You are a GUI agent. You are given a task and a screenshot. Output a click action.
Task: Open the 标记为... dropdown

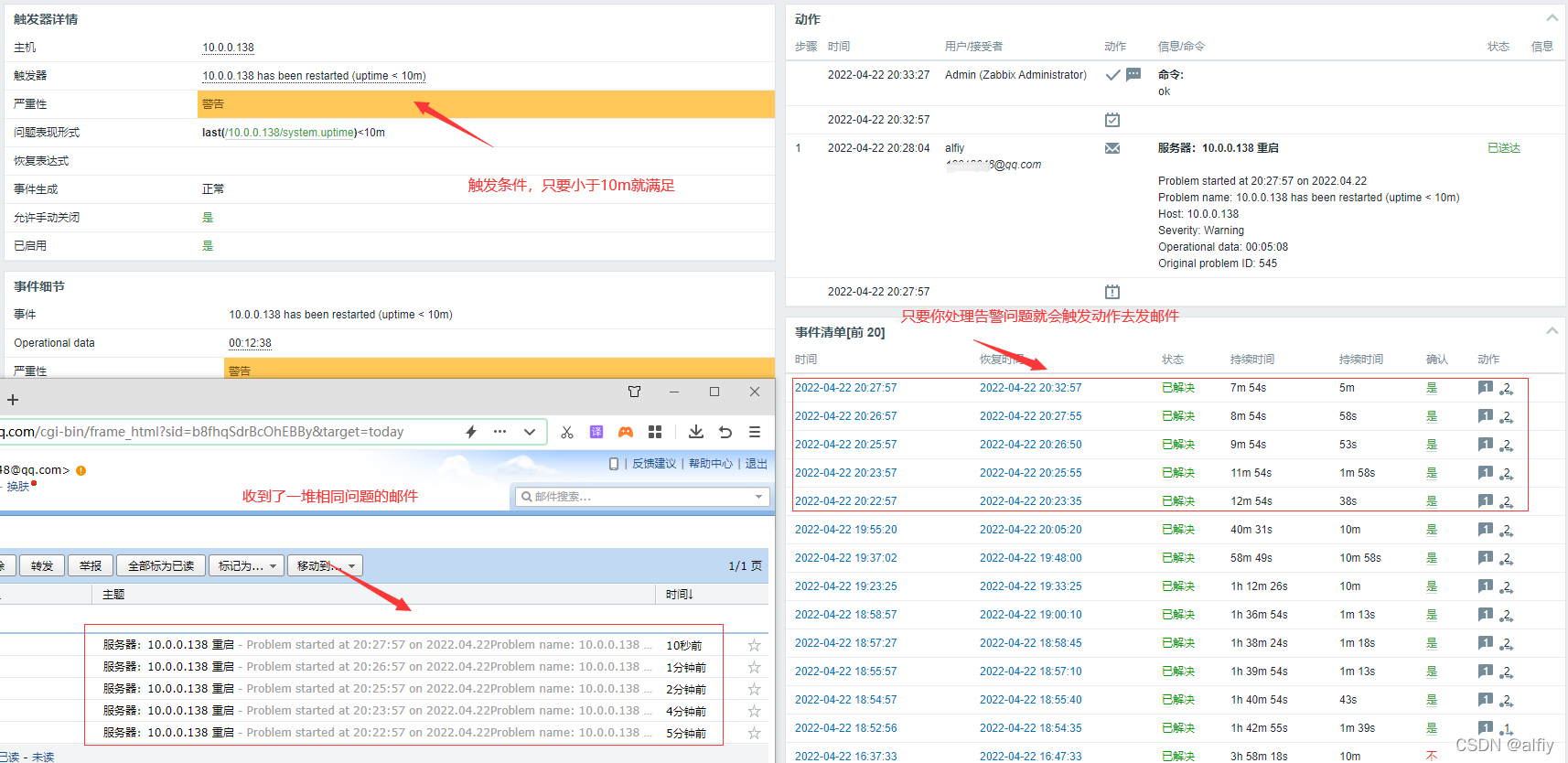[247, 566]
